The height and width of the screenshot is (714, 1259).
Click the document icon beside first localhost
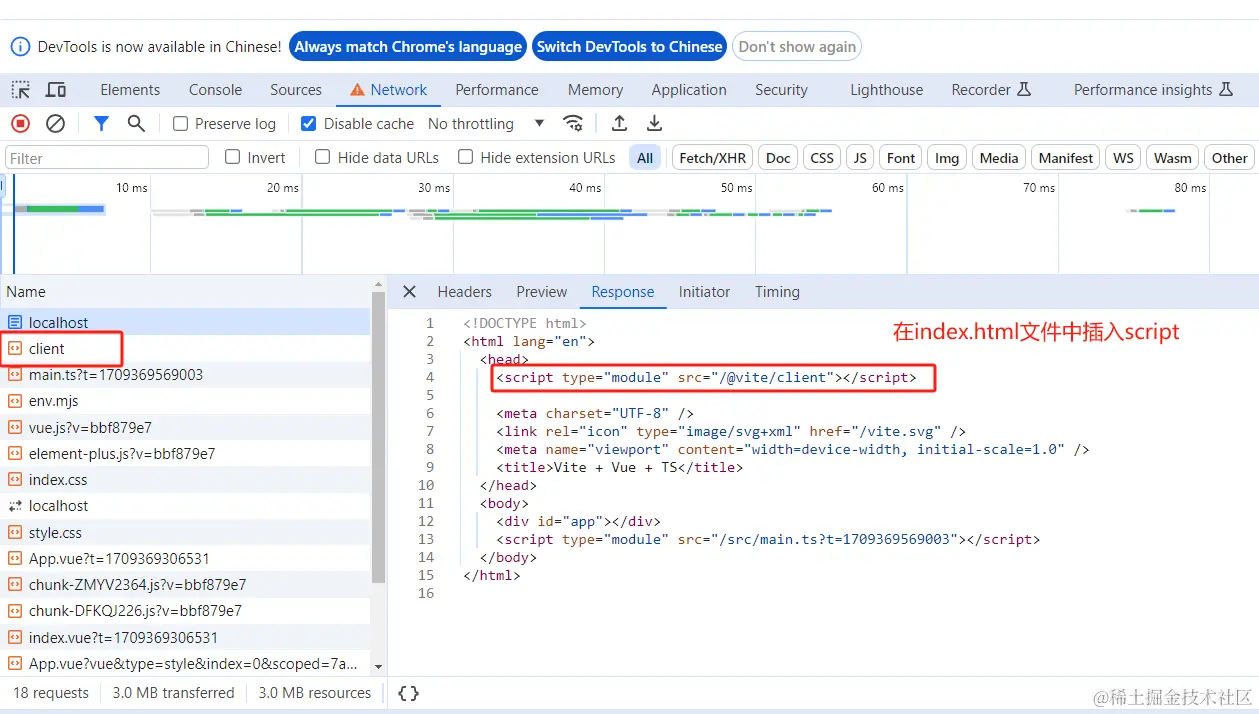coord(15,323)
